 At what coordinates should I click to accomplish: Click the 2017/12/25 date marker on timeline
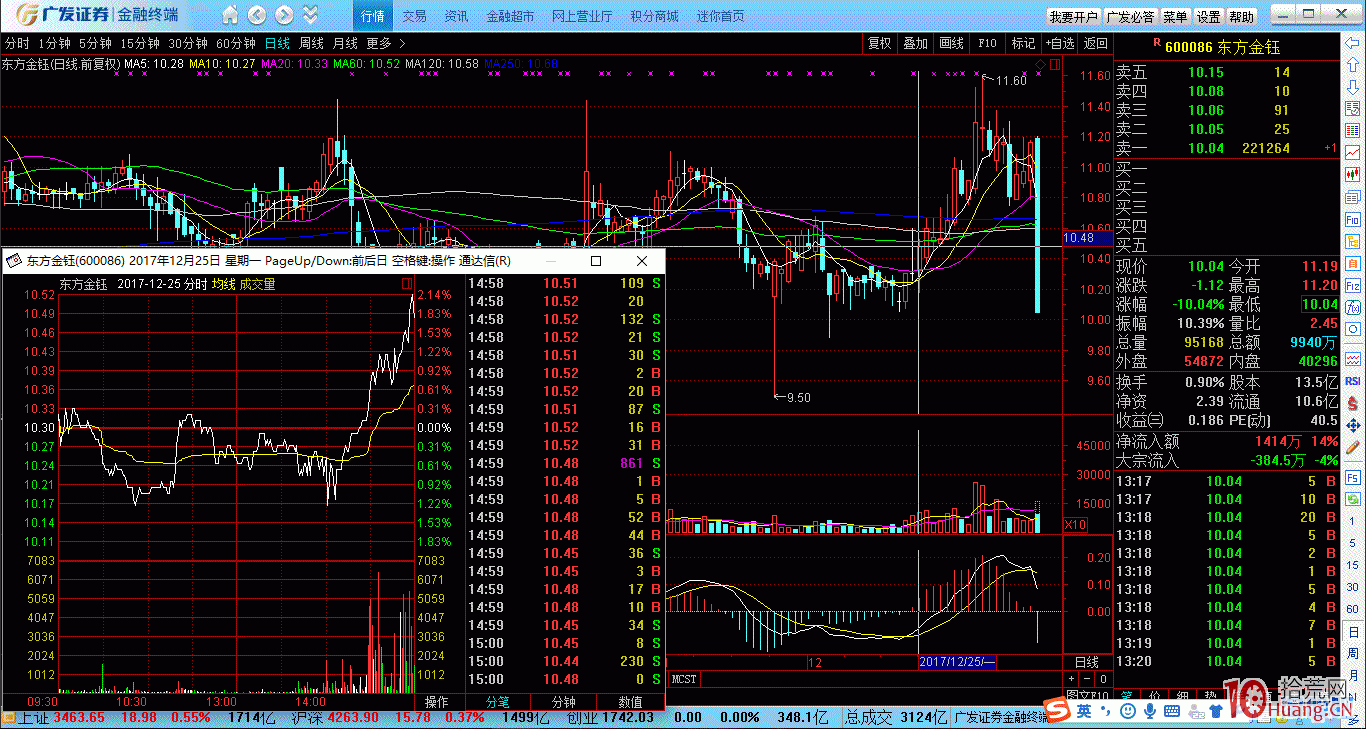957,662
